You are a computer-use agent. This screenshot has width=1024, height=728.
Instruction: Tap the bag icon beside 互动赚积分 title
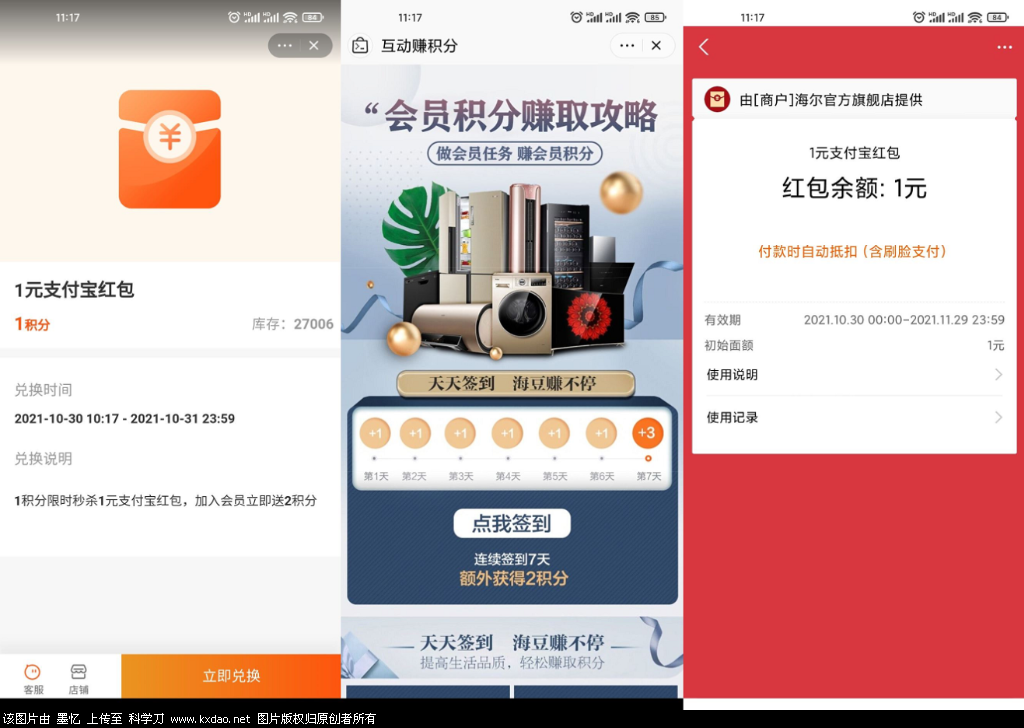(360, 46)
